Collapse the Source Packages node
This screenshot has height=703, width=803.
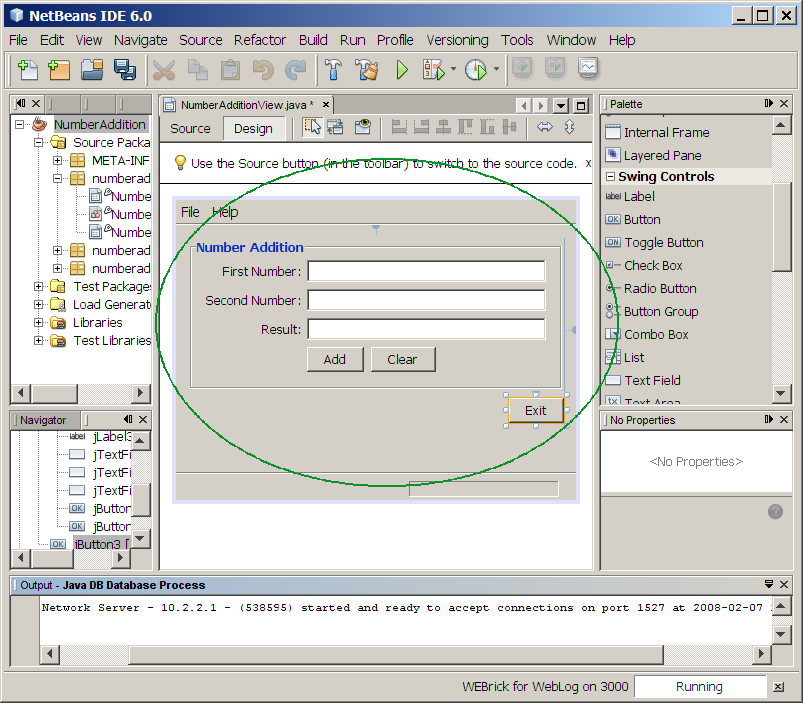[x=38, y=142]
